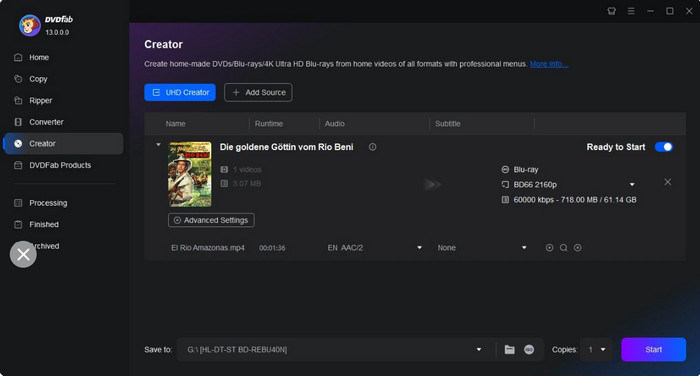
Task: Choose output folder with the folder icon
Action: click(509, 350)
